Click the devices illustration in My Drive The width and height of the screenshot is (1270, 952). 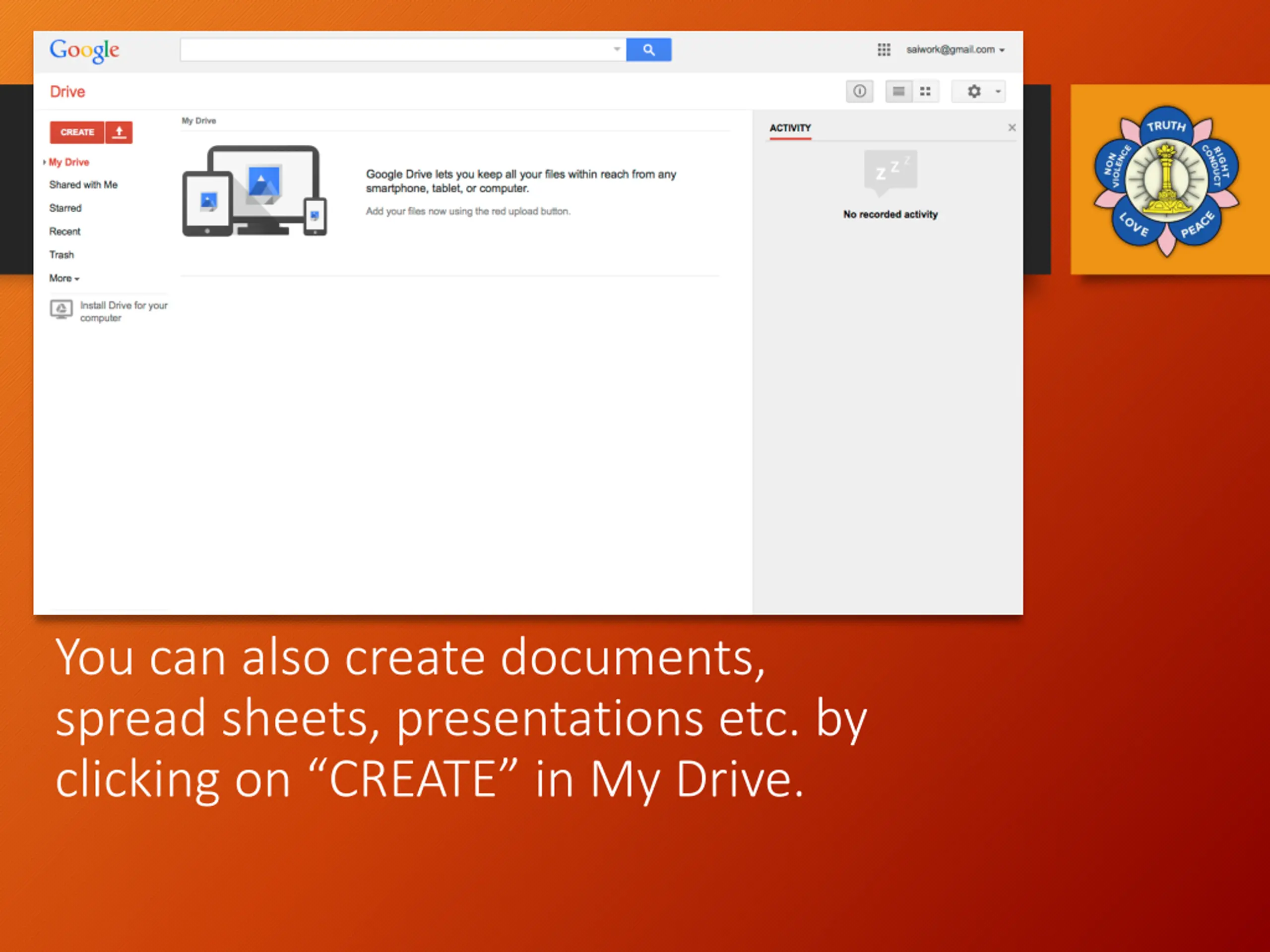[254, 190]
